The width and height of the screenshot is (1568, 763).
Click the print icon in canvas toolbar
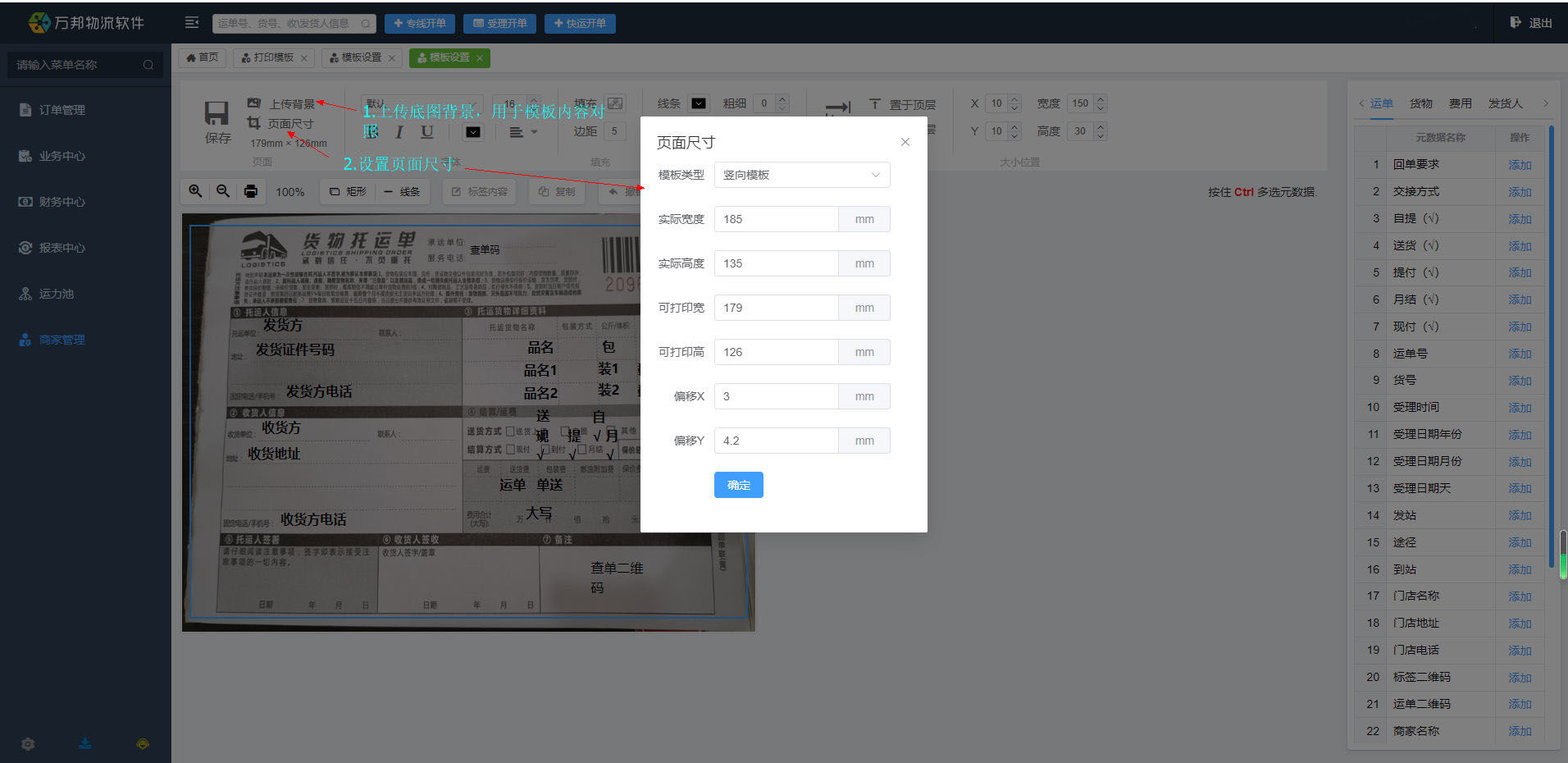pyautogui.click(x=251, y=191)
